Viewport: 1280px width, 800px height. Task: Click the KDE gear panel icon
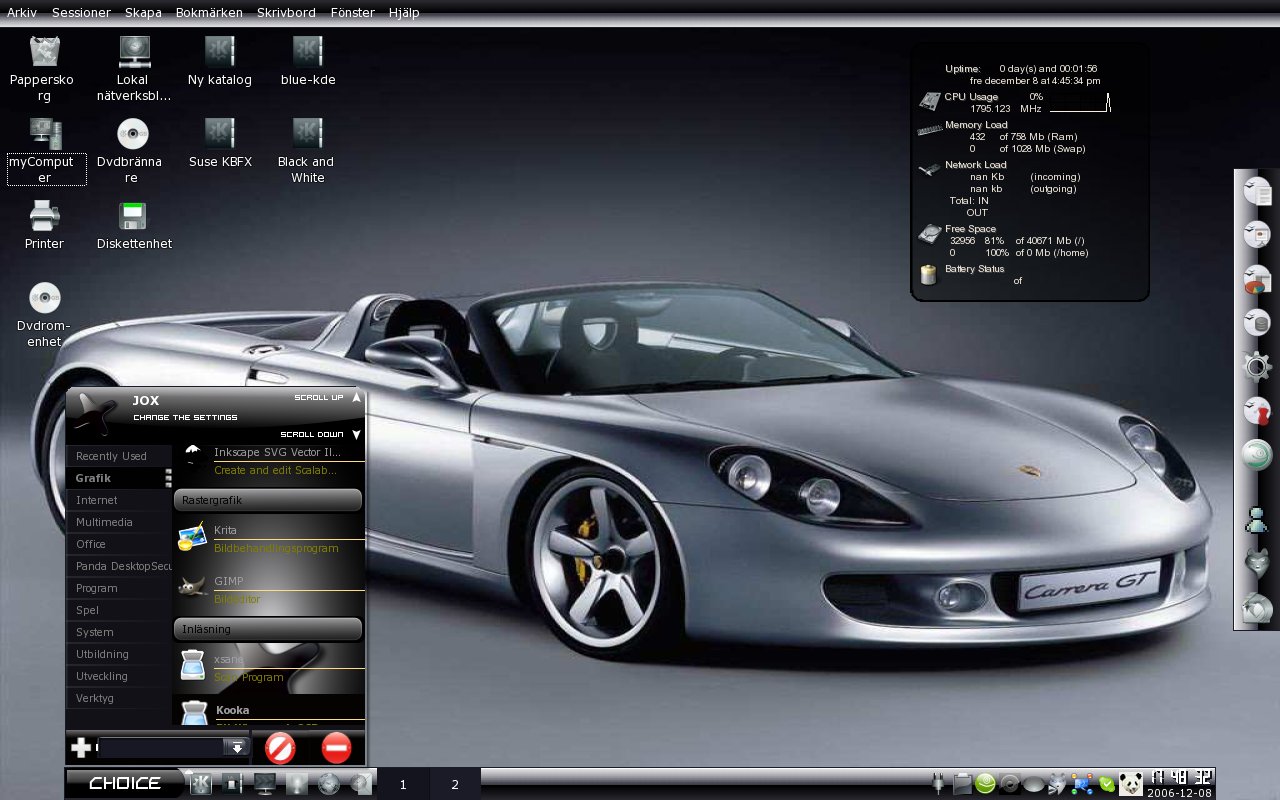[x=201, y=784]
